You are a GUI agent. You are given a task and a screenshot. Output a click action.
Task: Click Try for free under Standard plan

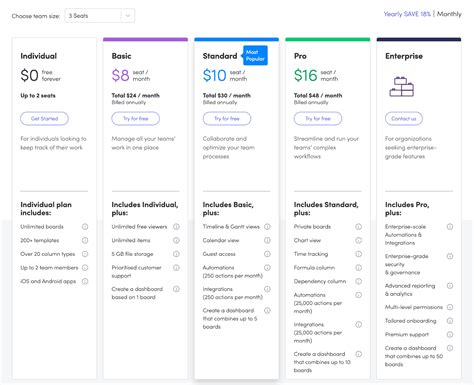(227, 118)
